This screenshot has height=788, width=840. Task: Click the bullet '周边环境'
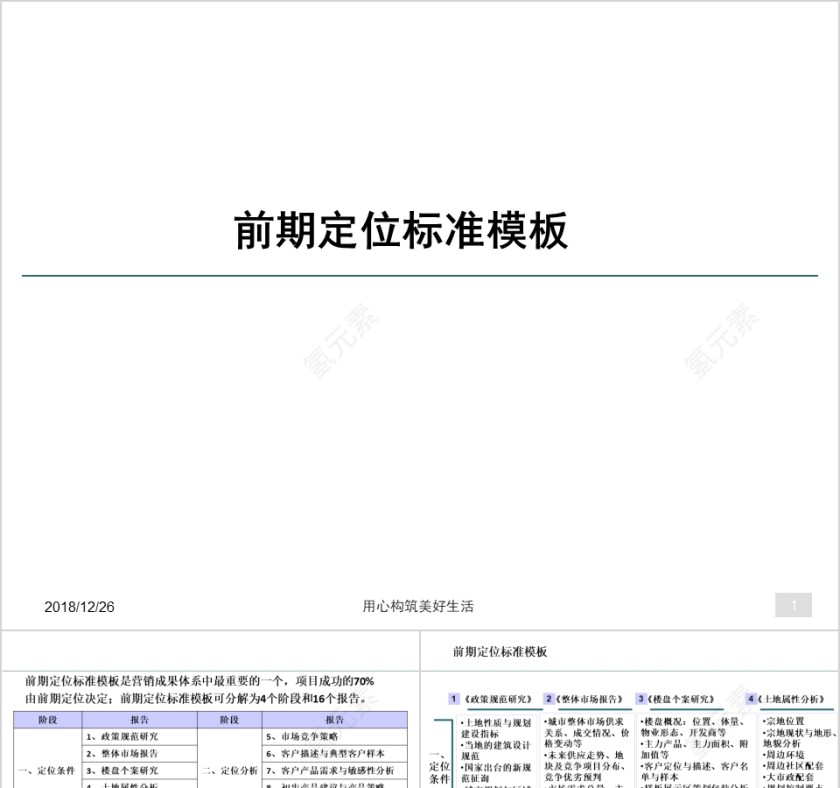click(783, 755)
